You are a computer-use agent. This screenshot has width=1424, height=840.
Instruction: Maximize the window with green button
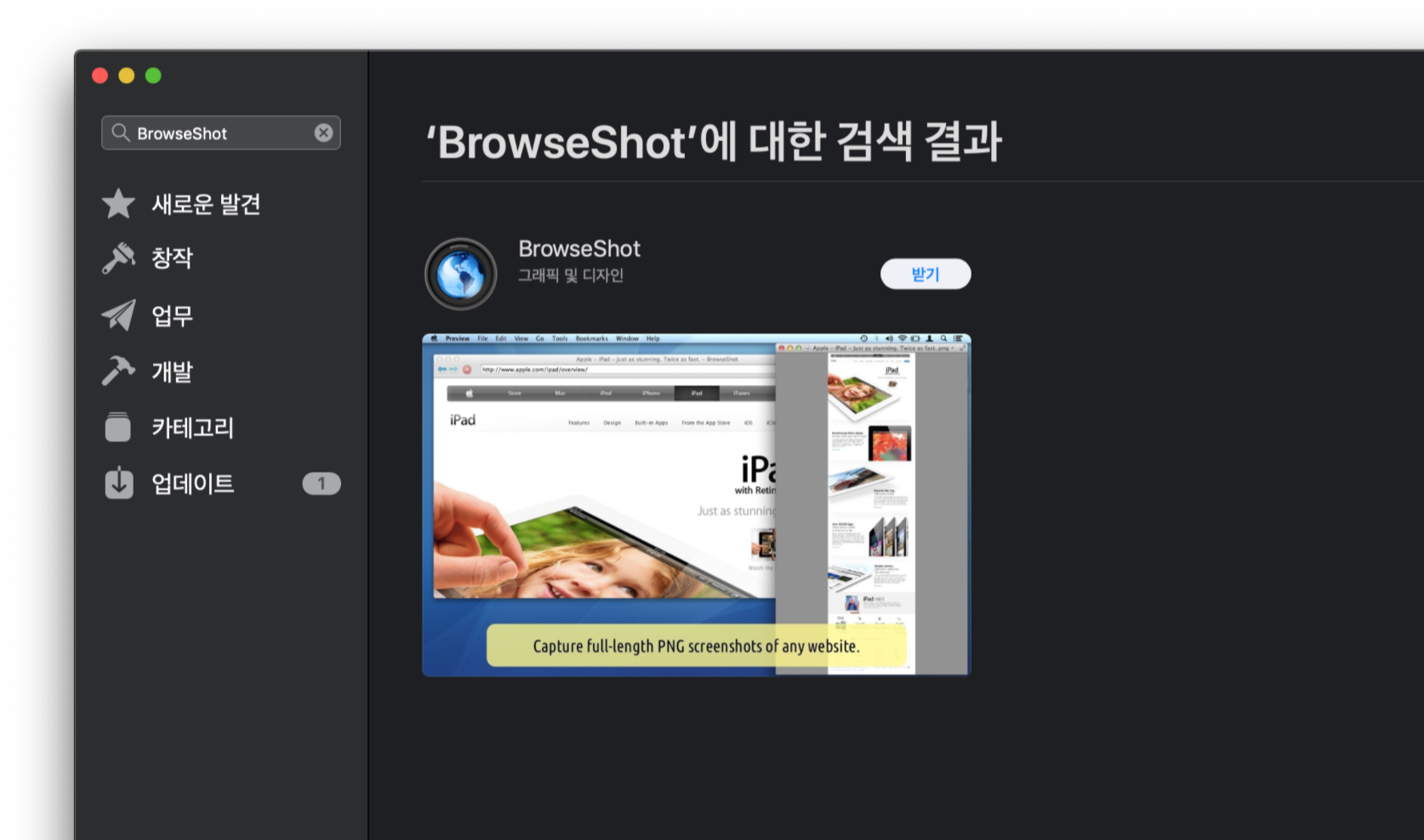(153, 76)
